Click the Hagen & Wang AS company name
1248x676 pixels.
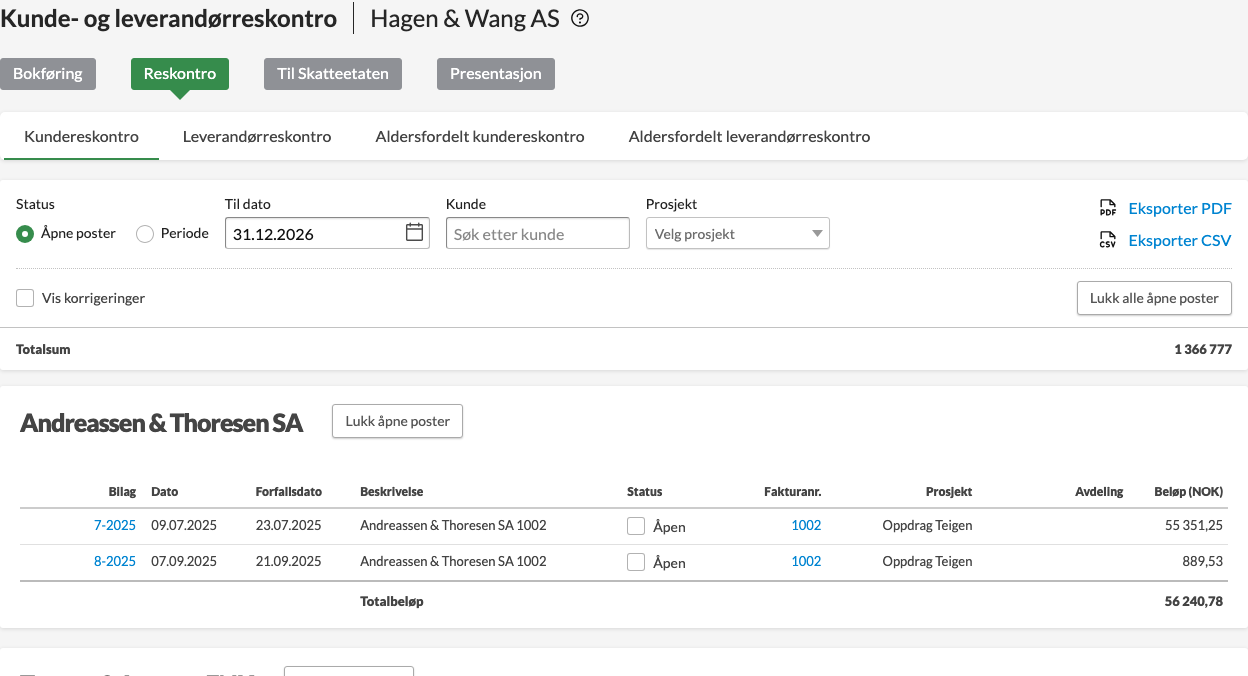coord(465,18)
